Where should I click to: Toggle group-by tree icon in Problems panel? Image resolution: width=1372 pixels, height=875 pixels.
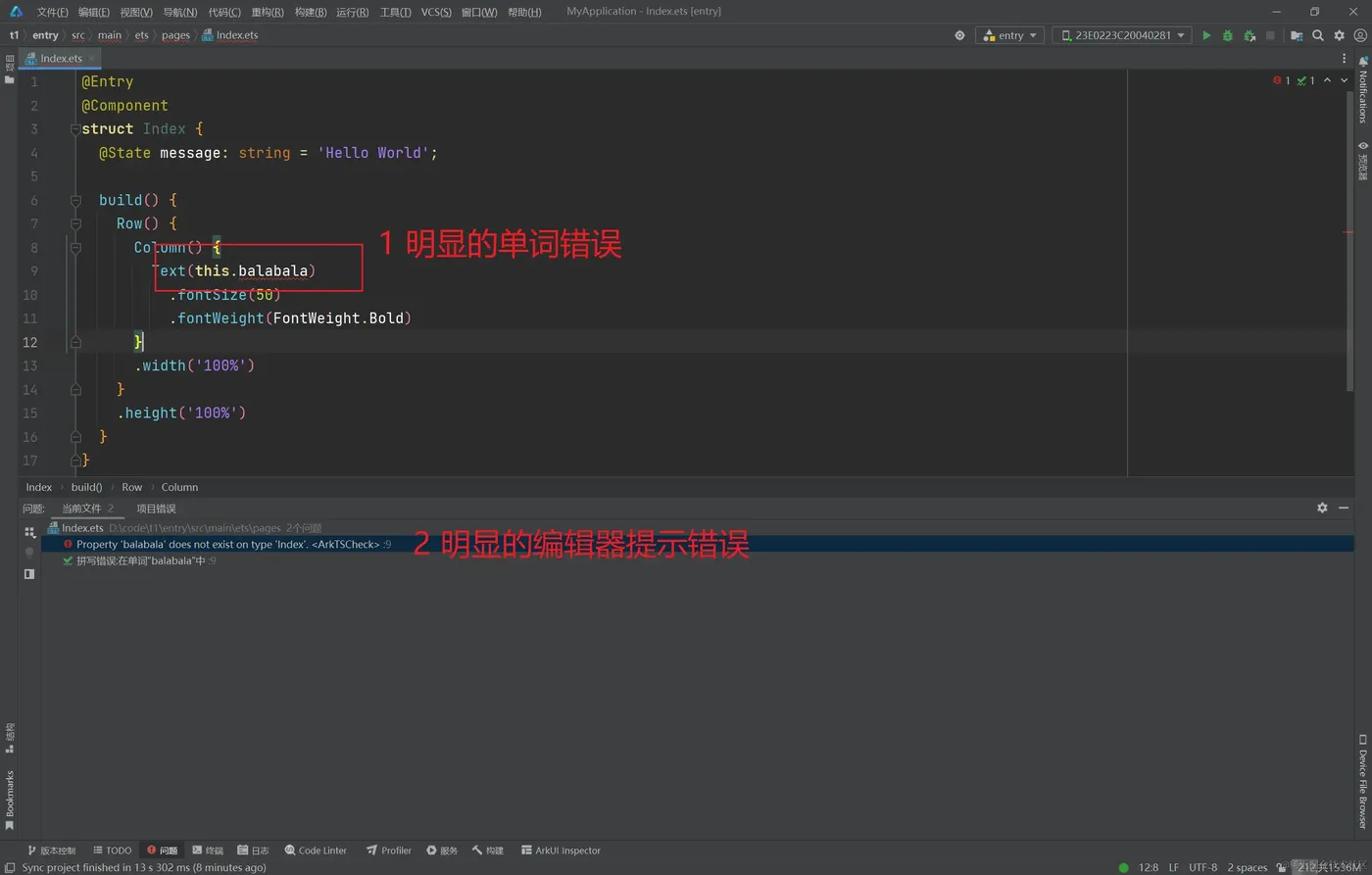pos(29,532)
